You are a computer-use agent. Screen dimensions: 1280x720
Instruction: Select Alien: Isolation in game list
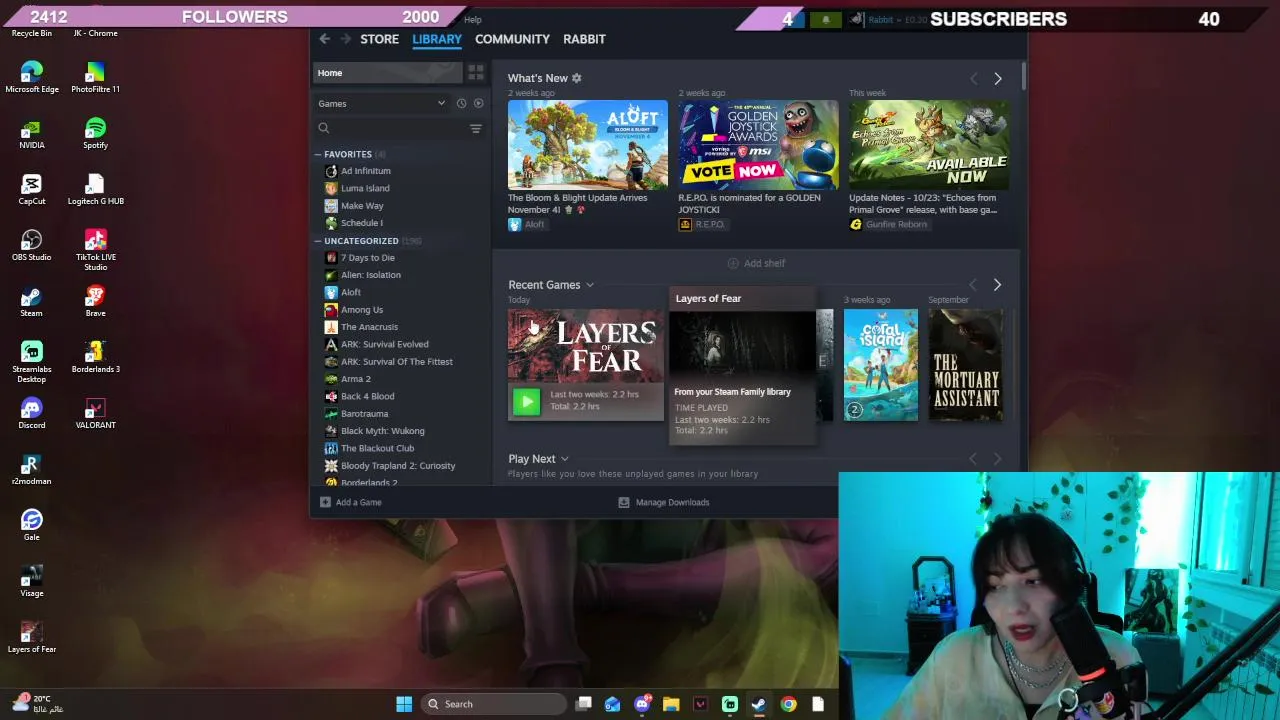point(371,275)
